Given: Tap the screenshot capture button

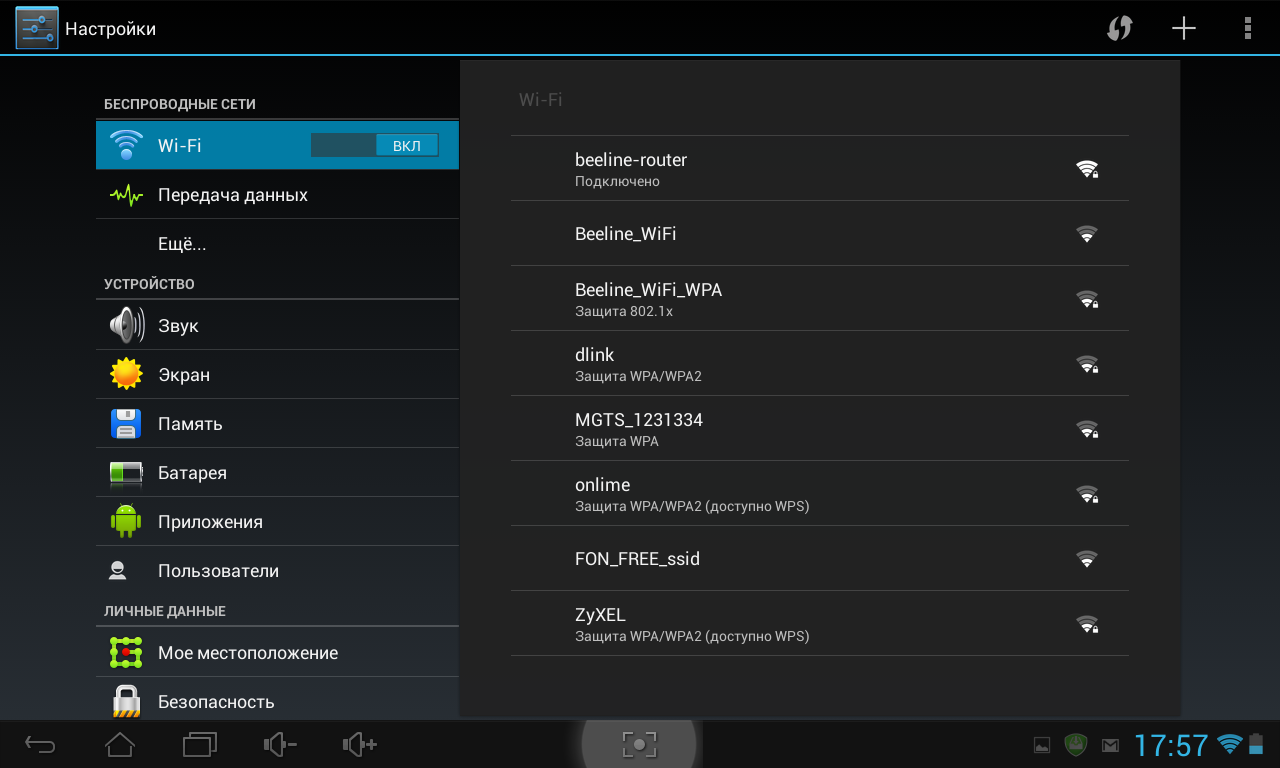Looking at the screenshot, I should coord(640,744).
